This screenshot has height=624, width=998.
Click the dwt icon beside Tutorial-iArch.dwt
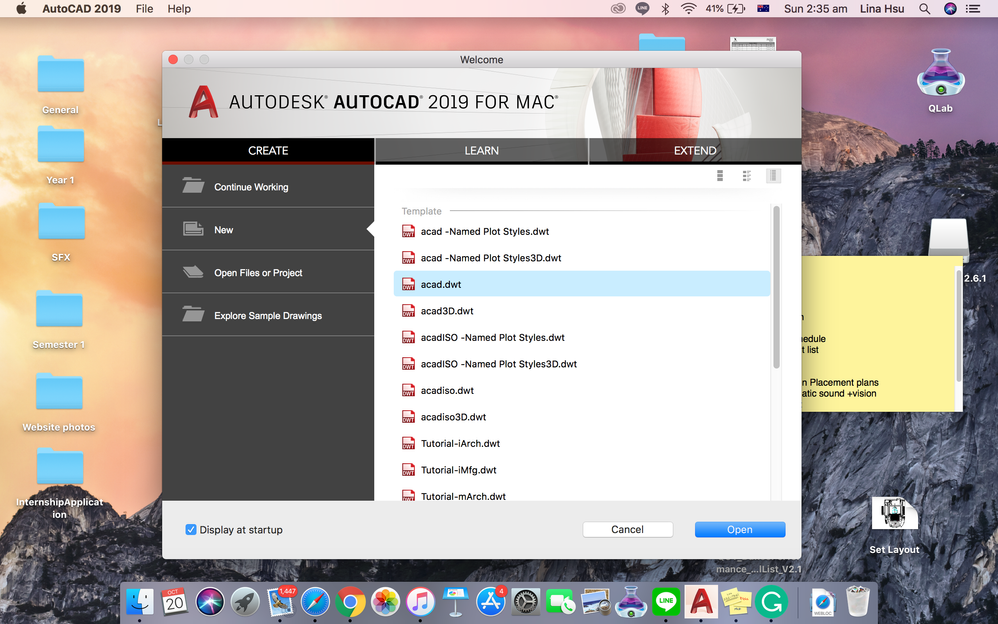click(408, 443)
